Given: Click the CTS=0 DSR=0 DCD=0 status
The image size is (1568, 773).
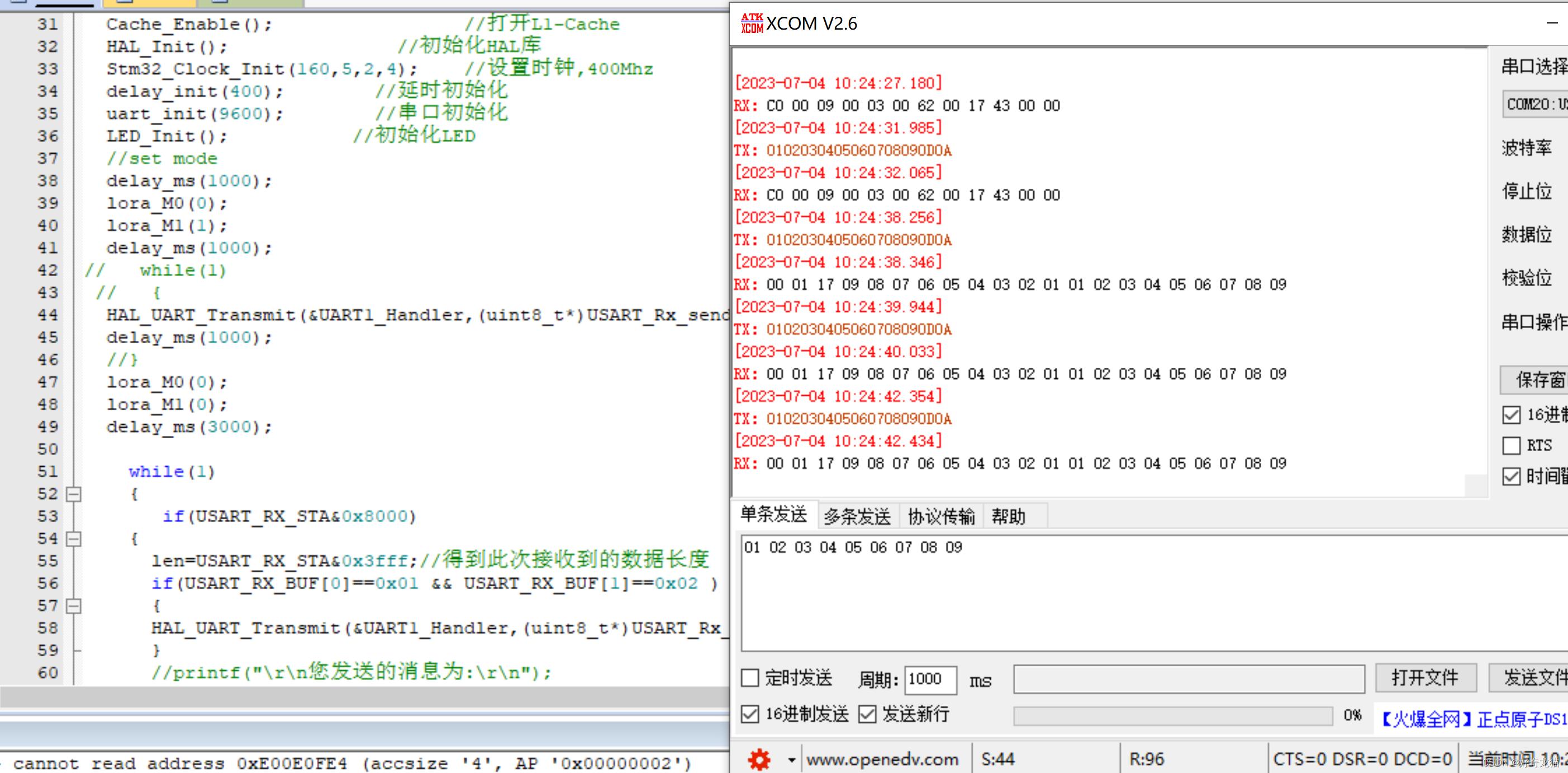Looking at the screenshot, I should click(x=1362, y=759).
